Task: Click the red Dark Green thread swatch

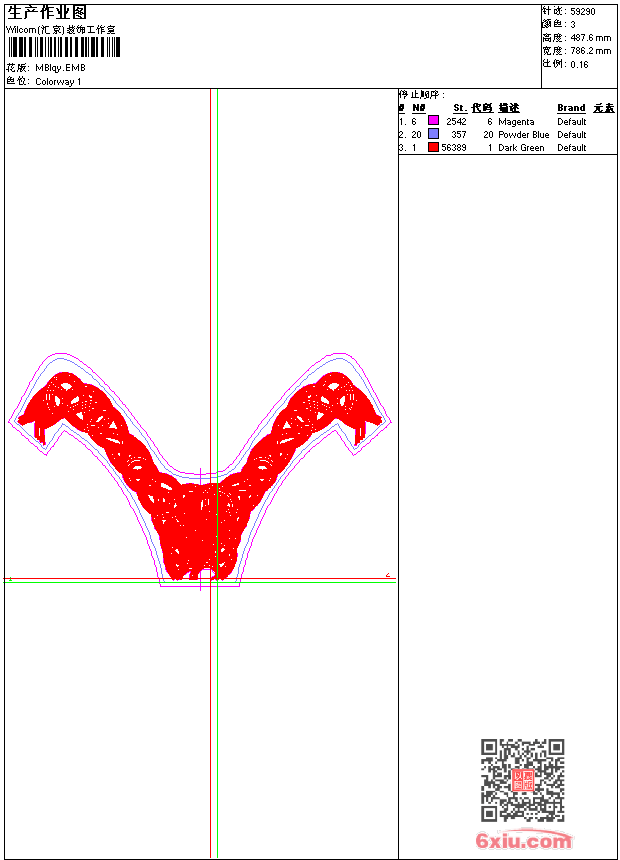Action: [433, 147]
